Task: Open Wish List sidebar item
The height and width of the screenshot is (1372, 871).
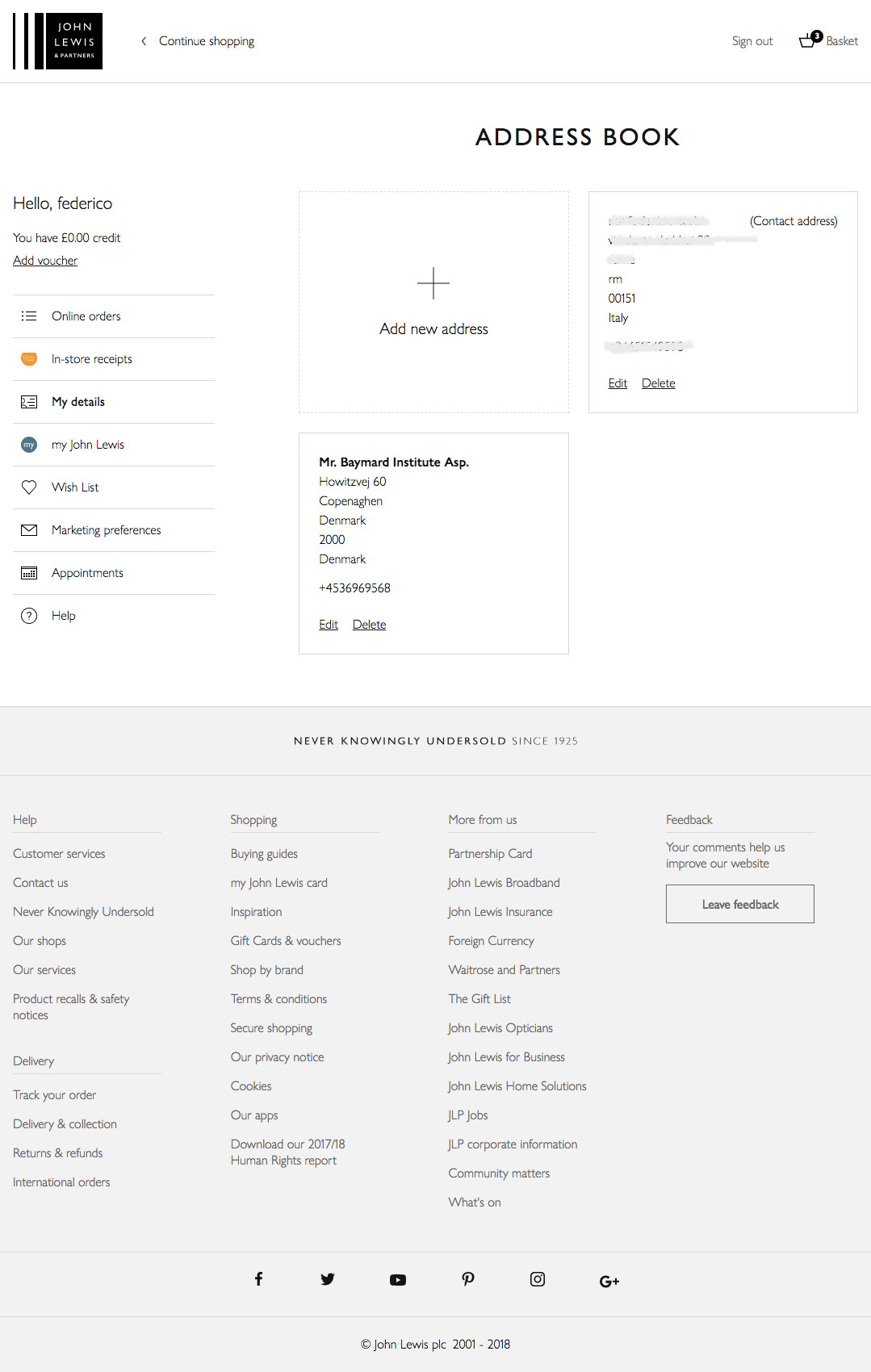Action: (114, 487)
